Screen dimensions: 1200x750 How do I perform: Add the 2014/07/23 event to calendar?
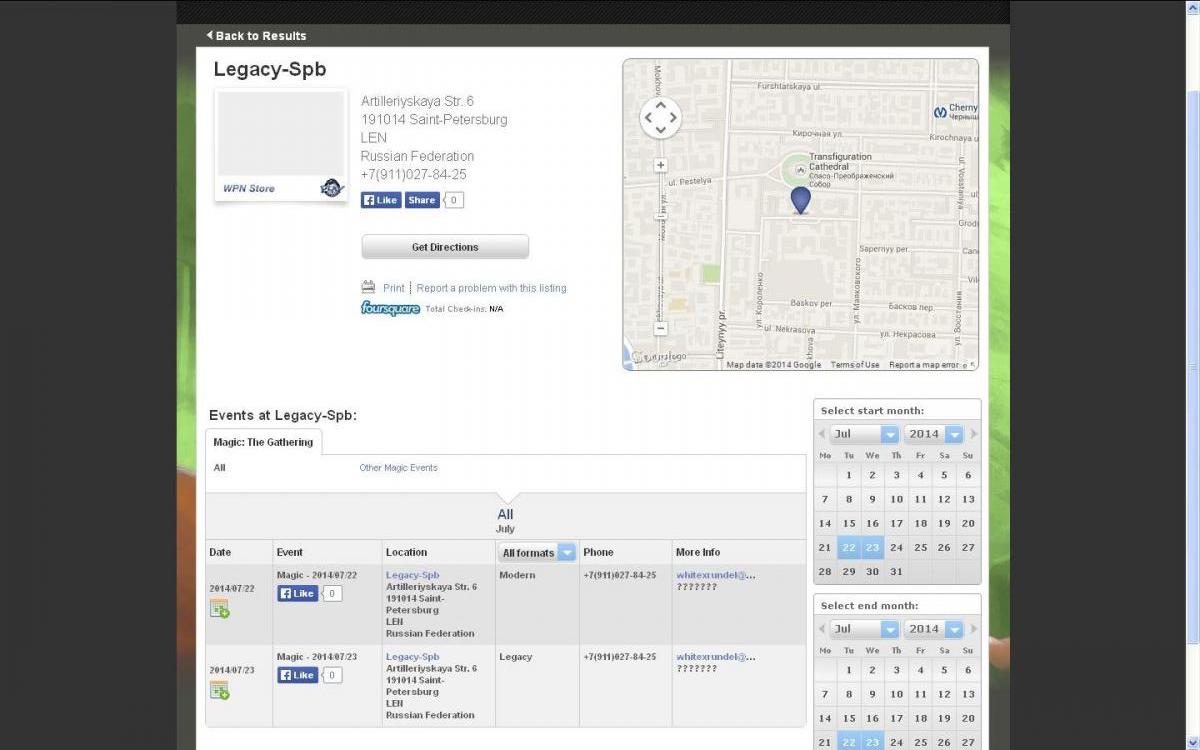219,690
